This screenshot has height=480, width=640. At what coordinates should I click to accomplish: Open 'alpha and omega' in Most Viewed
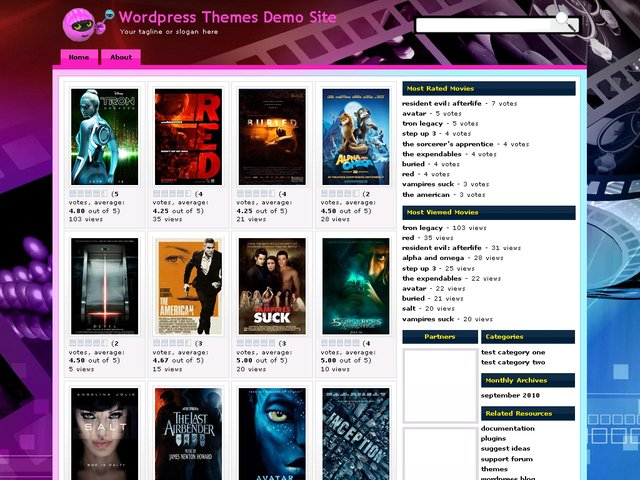(433, 258)
